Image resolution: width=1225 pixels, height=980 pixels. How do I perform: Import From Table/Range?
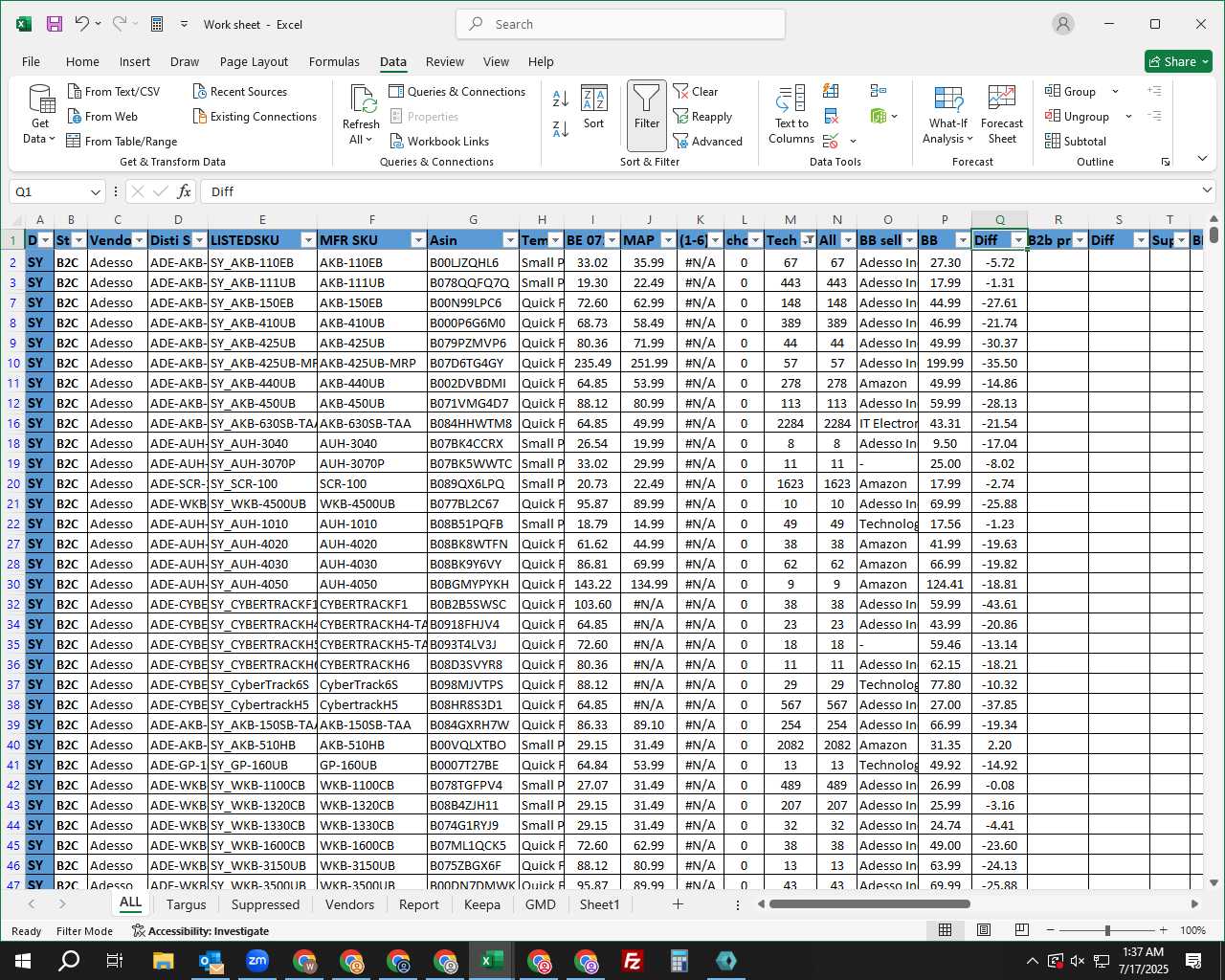point(122,141)
